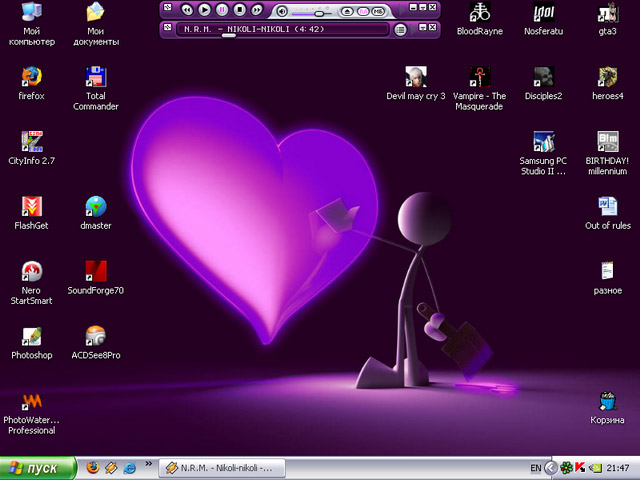Select the Корзина recycle bin
Screen dimensions: 640x480
pyautogui.click(x=607, y=407)
